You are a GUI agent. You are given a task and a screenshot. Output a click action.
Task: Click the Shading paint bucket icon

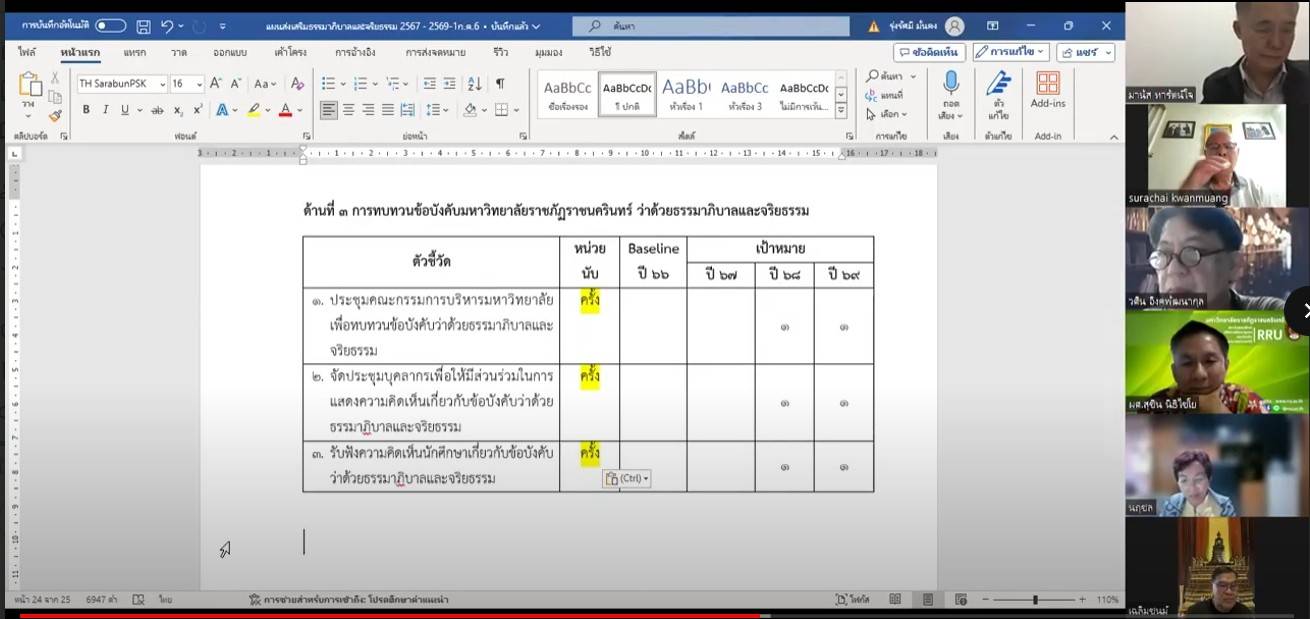(471, 110)
